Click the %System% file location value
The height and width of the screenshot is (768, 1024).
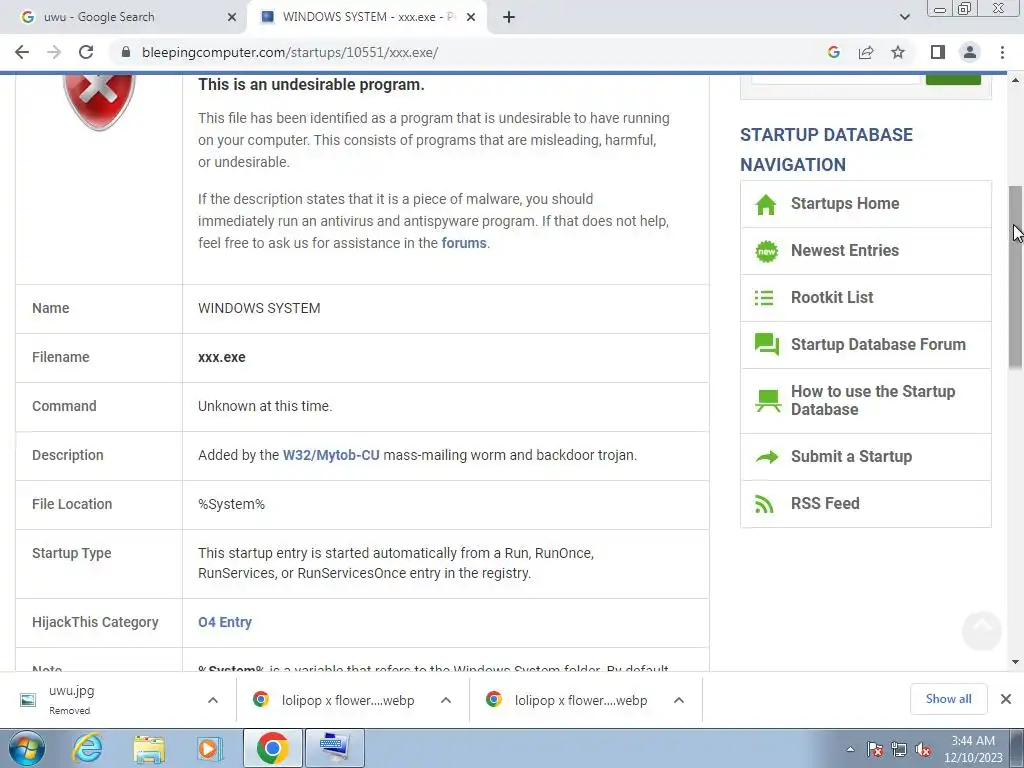231,504
